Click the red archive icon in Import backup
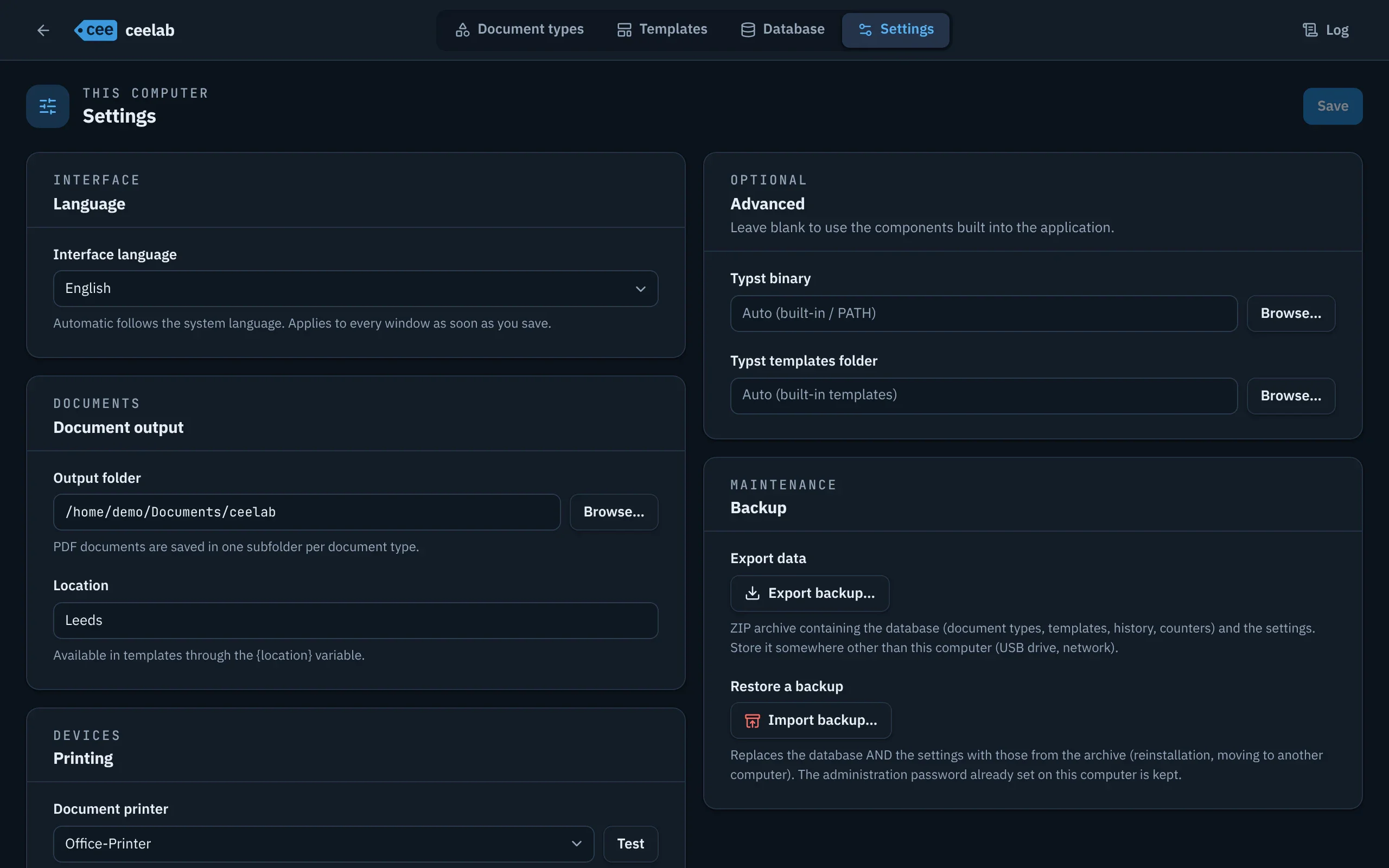This screenshot has height=868, width=1389. [752, 720]
